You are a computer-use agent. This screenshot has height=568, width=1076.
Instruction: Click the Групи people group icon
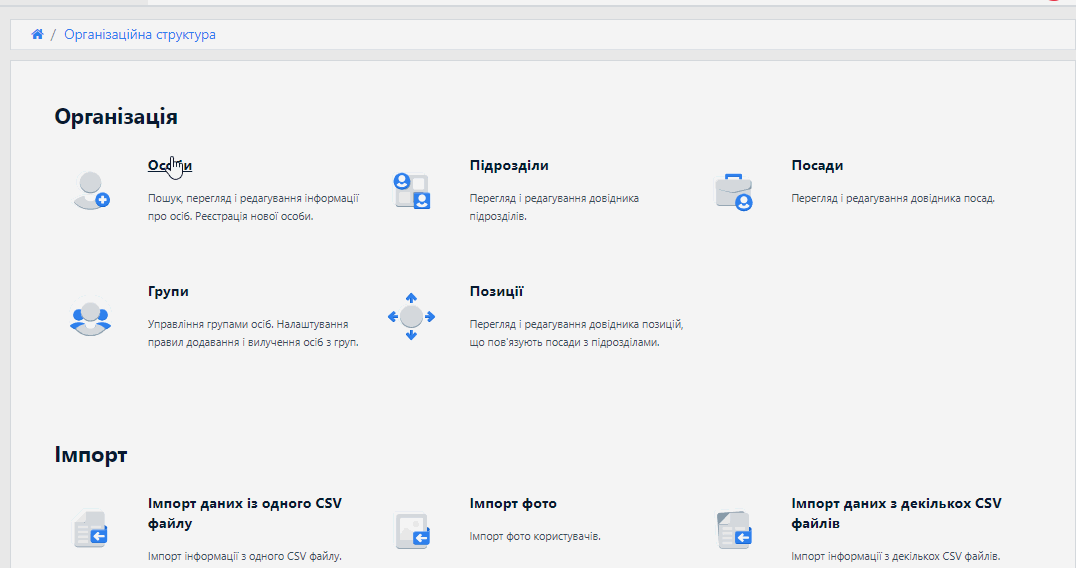click(90, 317)
